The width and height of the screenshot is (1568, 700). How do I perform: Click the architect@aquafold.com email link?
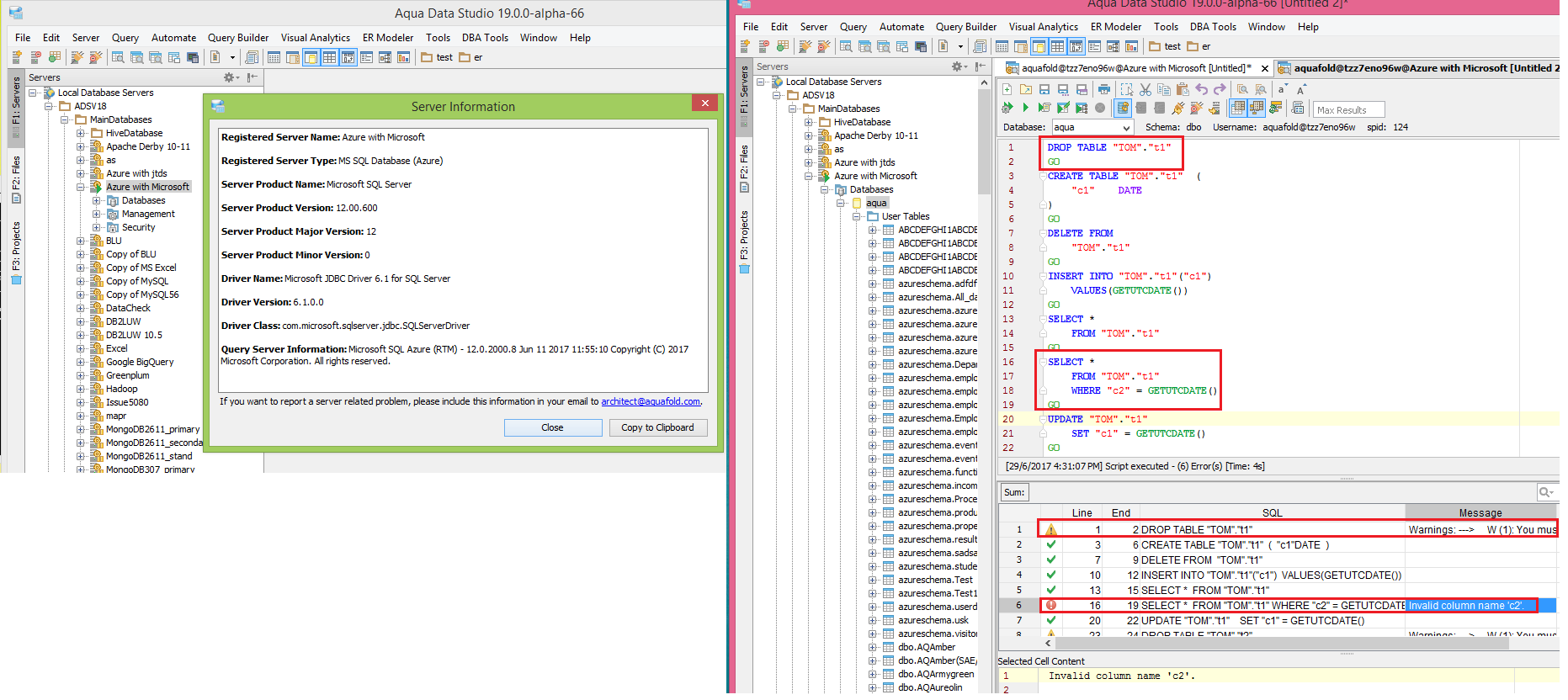pyautogui.click(x=651, y=402)
